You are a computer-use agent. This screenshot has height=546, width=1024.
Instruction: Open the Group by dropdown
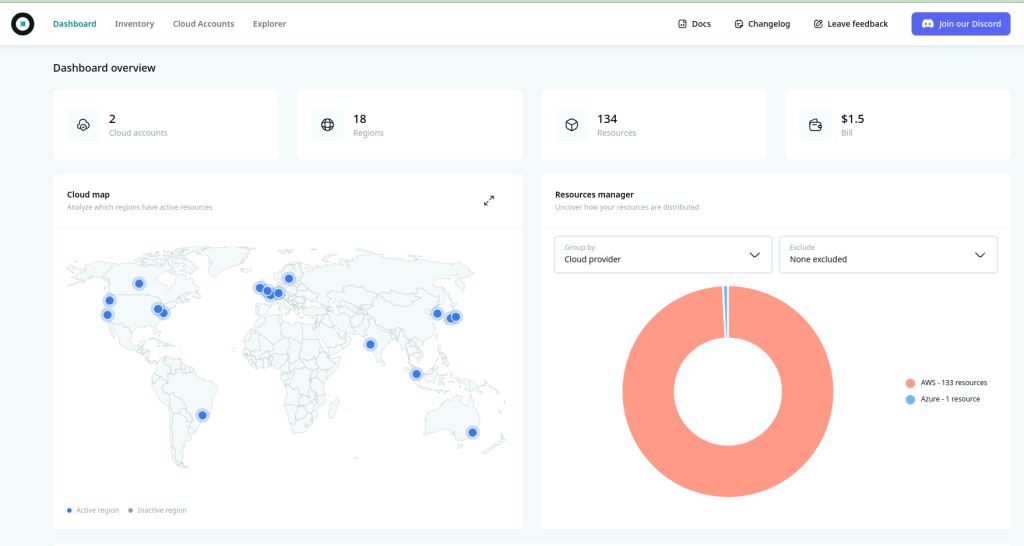[x=662, y=254]
